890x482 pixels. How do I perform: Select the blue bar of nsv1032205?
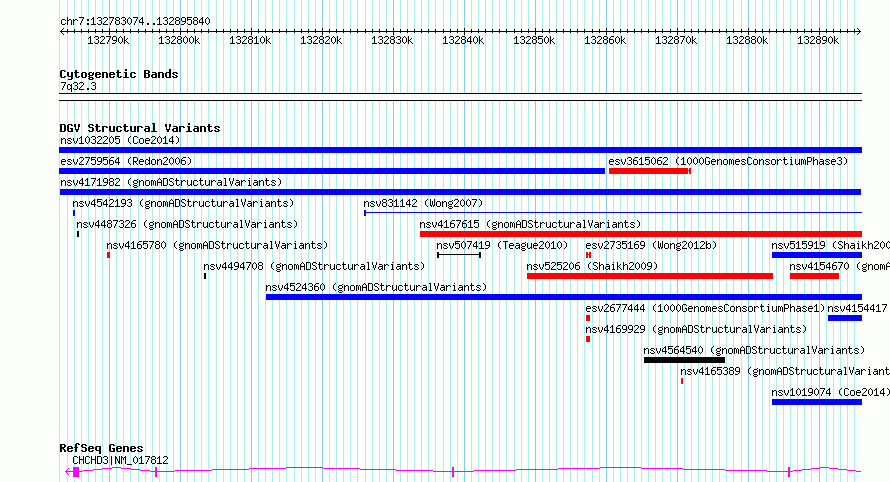tap(460, 150)
